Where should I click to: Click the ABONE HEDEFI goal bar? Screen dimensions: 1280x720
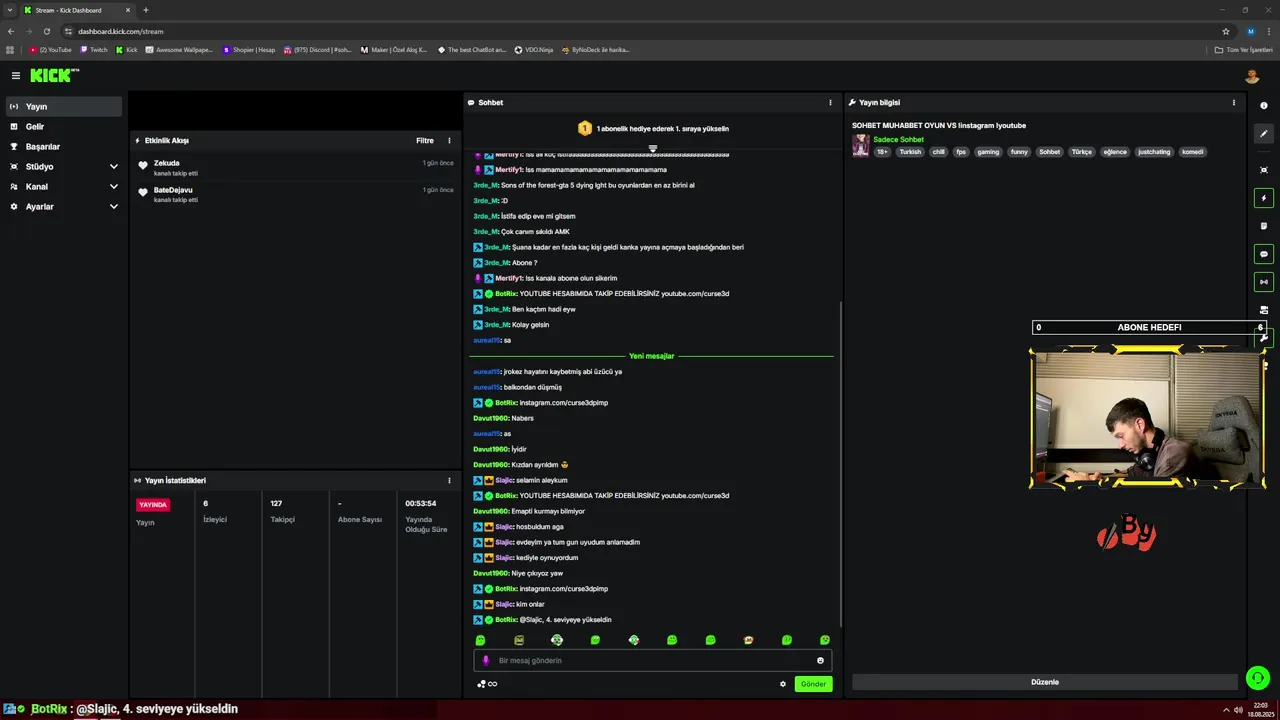1149,327
